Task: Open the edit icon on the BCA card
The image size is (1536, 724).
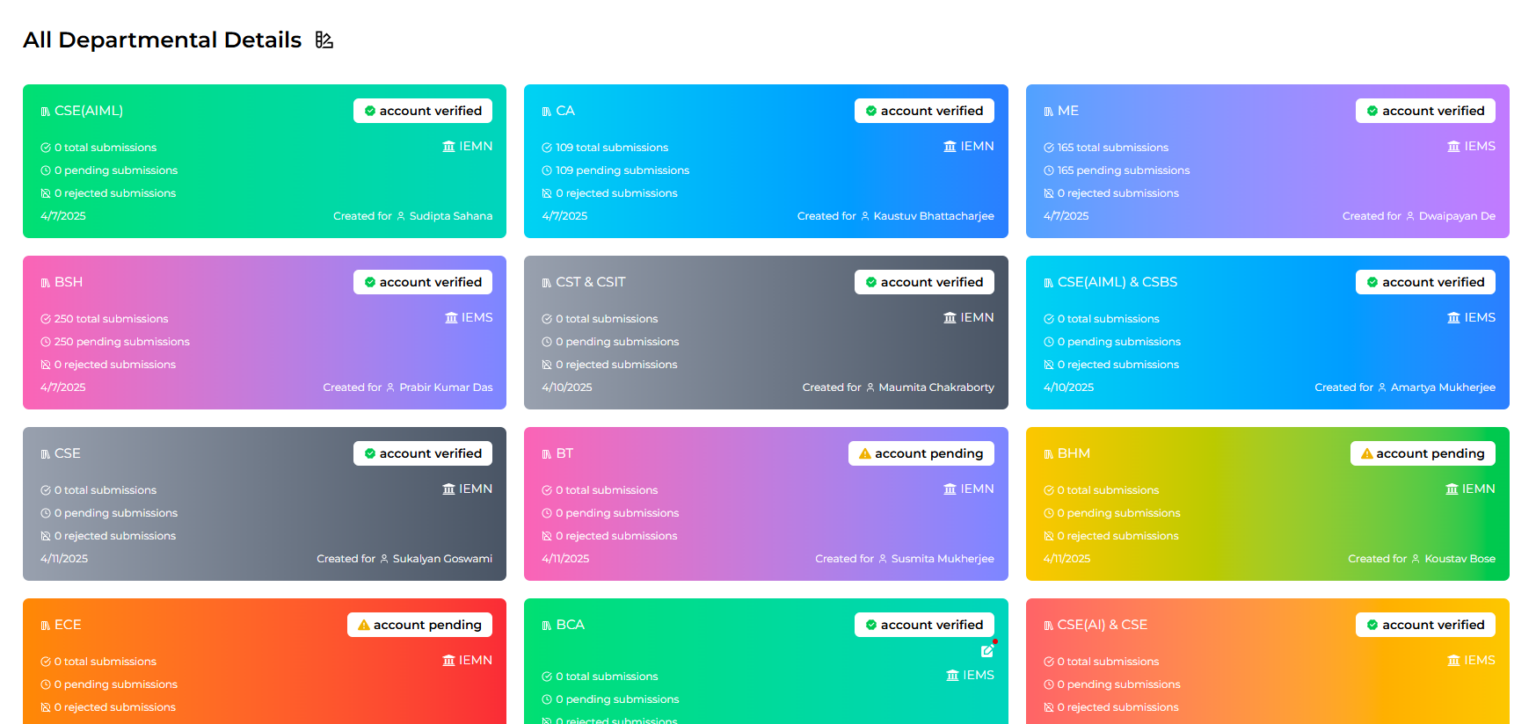Action: 987,651
